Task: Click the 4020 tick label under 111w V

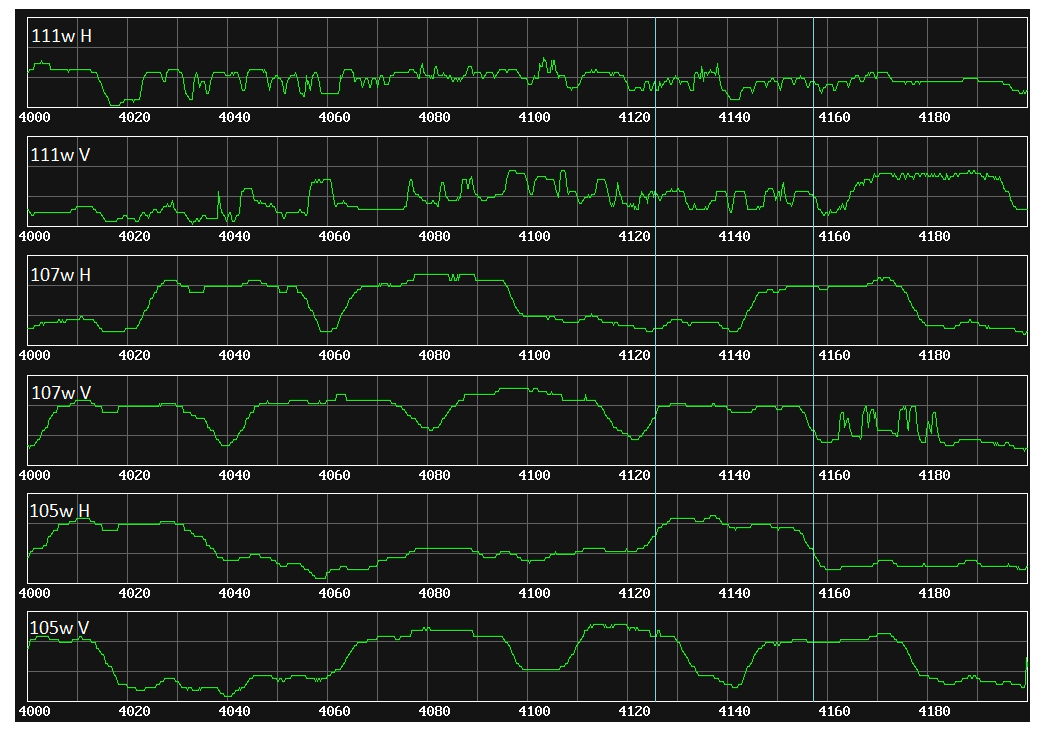Action: point(134,237)
